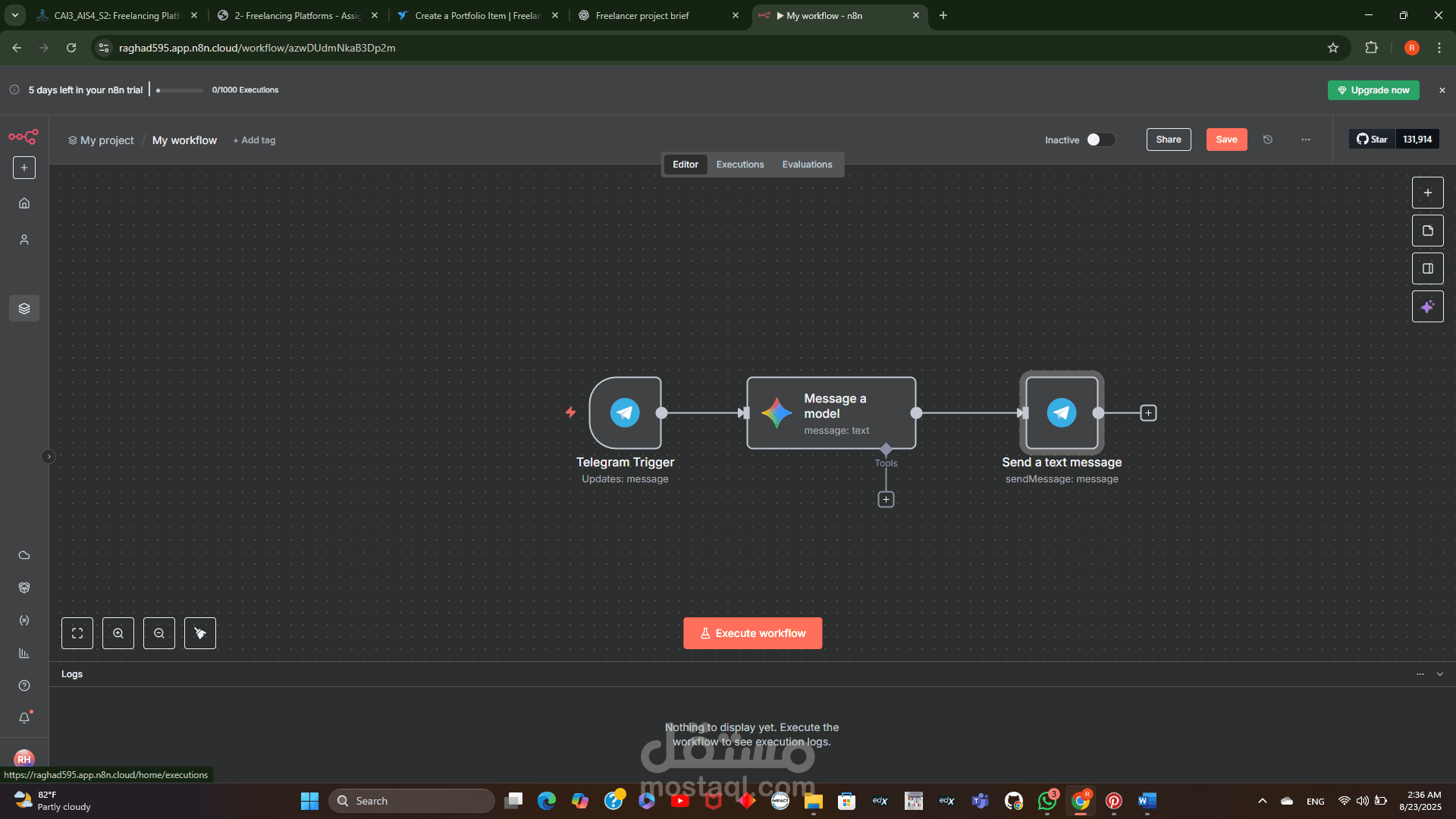Click the canvas Add node plus button

(x=1427, y=193)
